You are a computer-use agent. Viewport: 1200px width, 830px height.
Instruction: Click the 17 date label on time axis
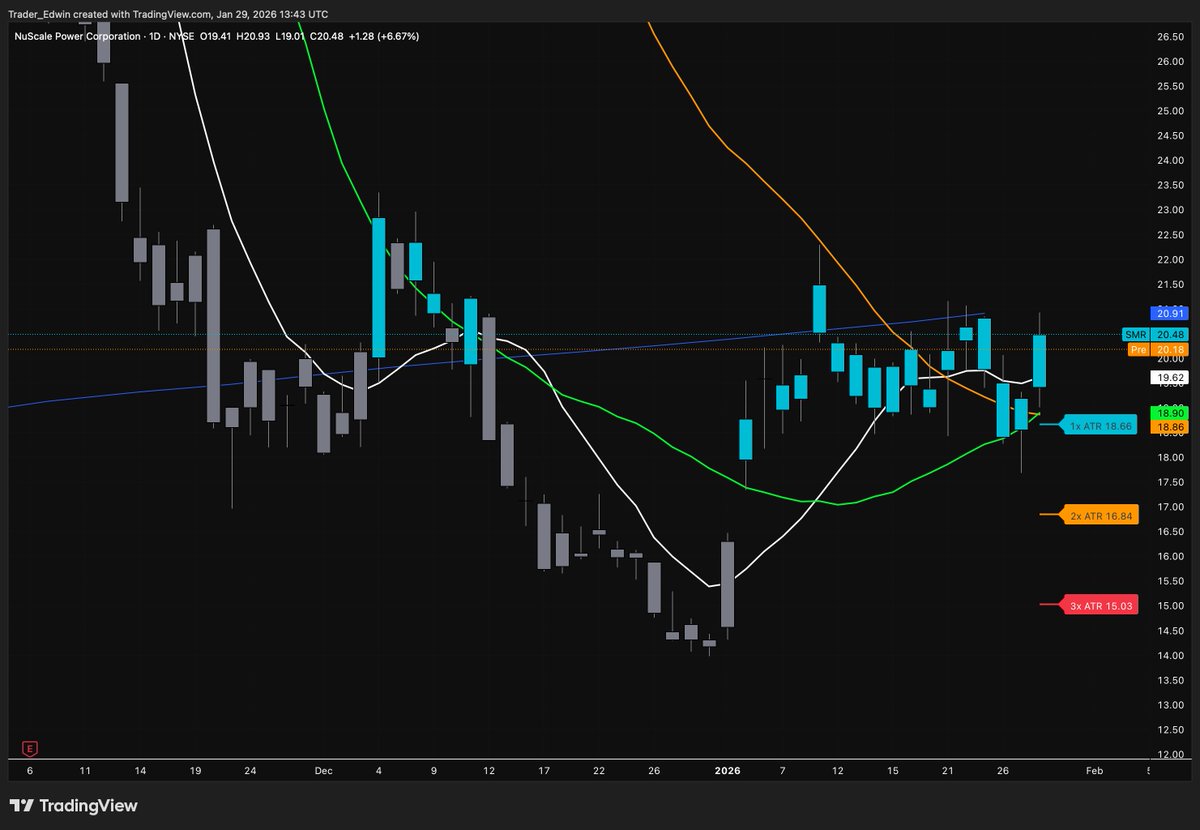(x=543, y=771)
